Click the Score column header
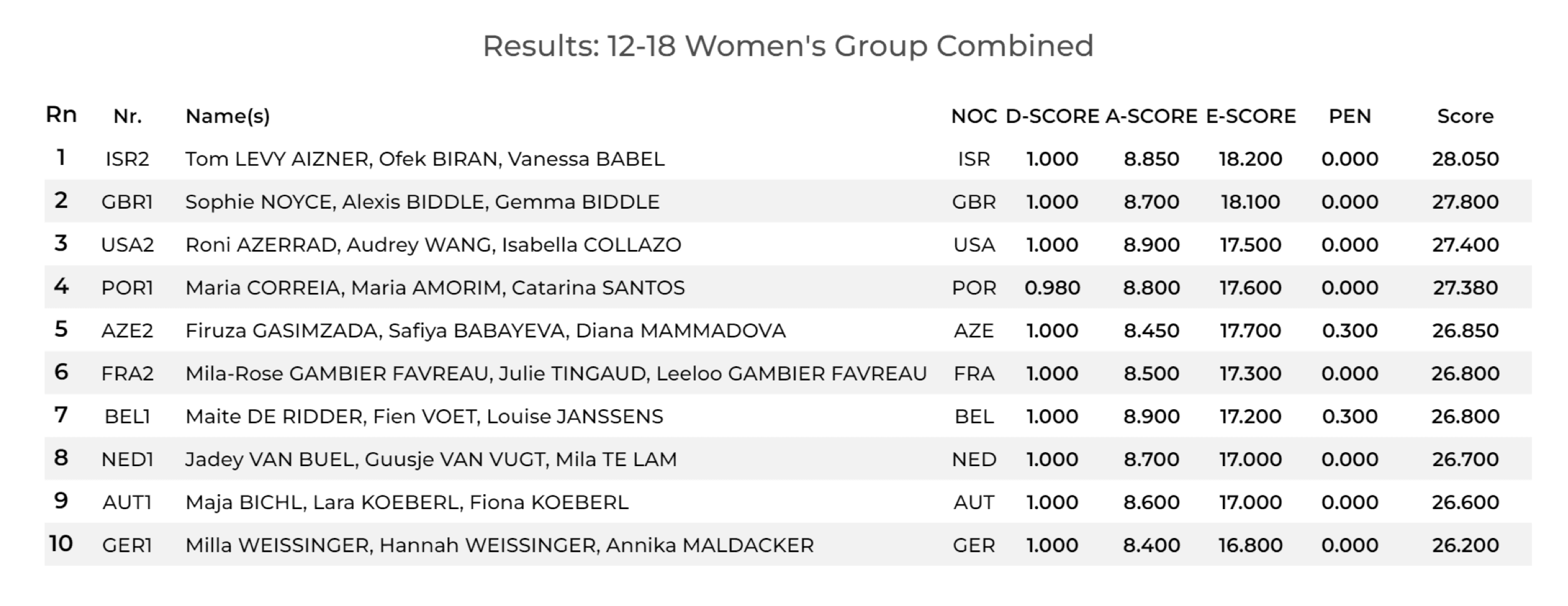 (x=1465, y=116)
